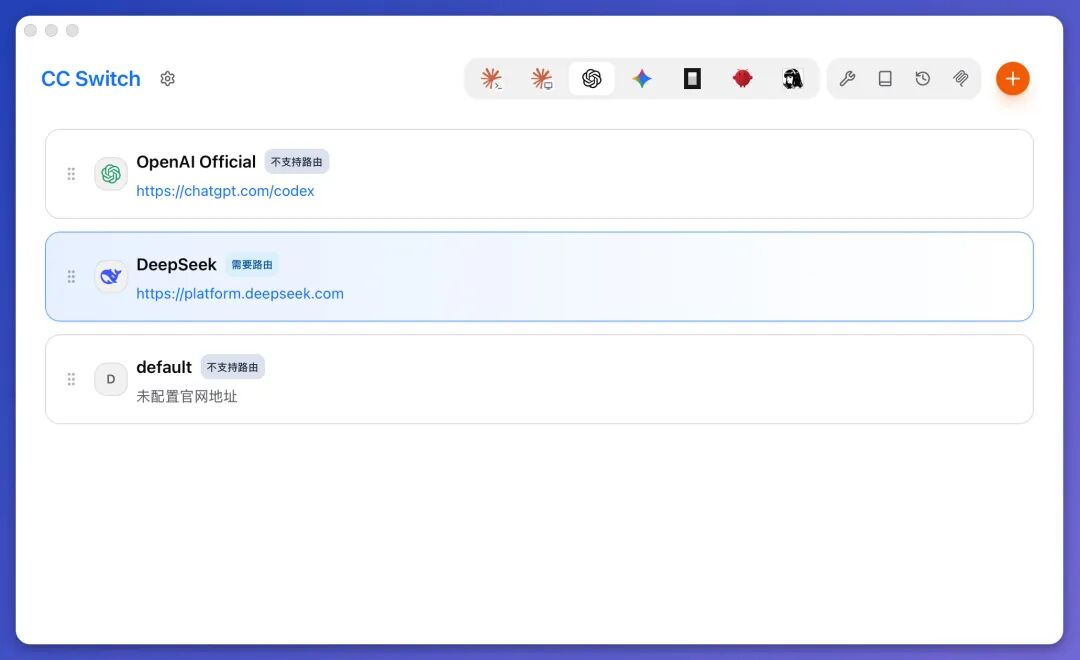Click the DeepSeek provider name
Screen dimensions: 1080x660
pyautogui.click(x=176, y=265)
